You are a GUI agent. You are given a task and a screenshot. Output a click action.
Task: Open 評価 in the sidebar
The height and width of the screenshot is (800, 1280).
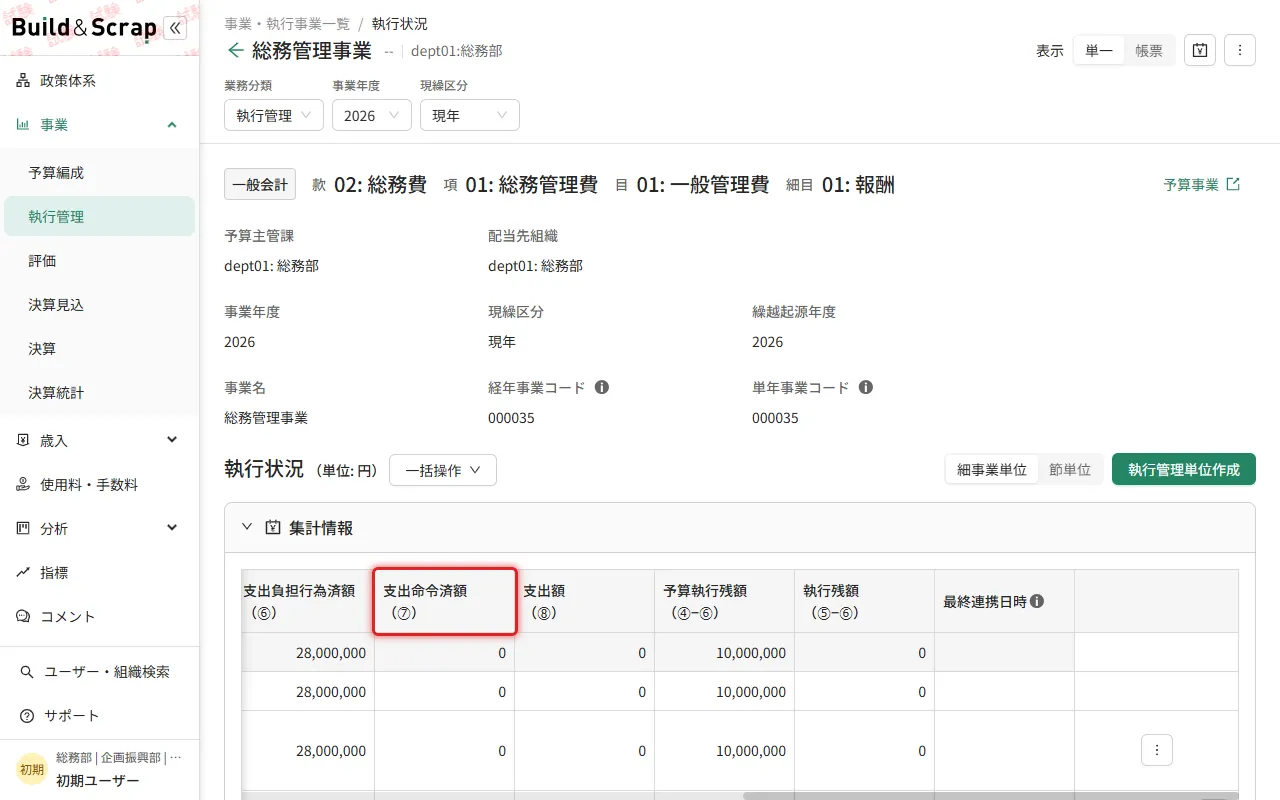point(99,261)
